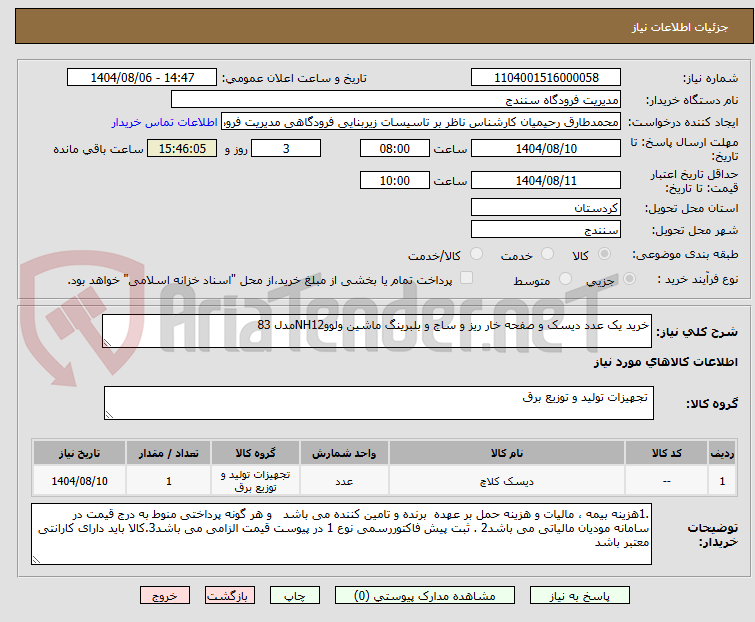Click the چاپ print button

[295, 596]
